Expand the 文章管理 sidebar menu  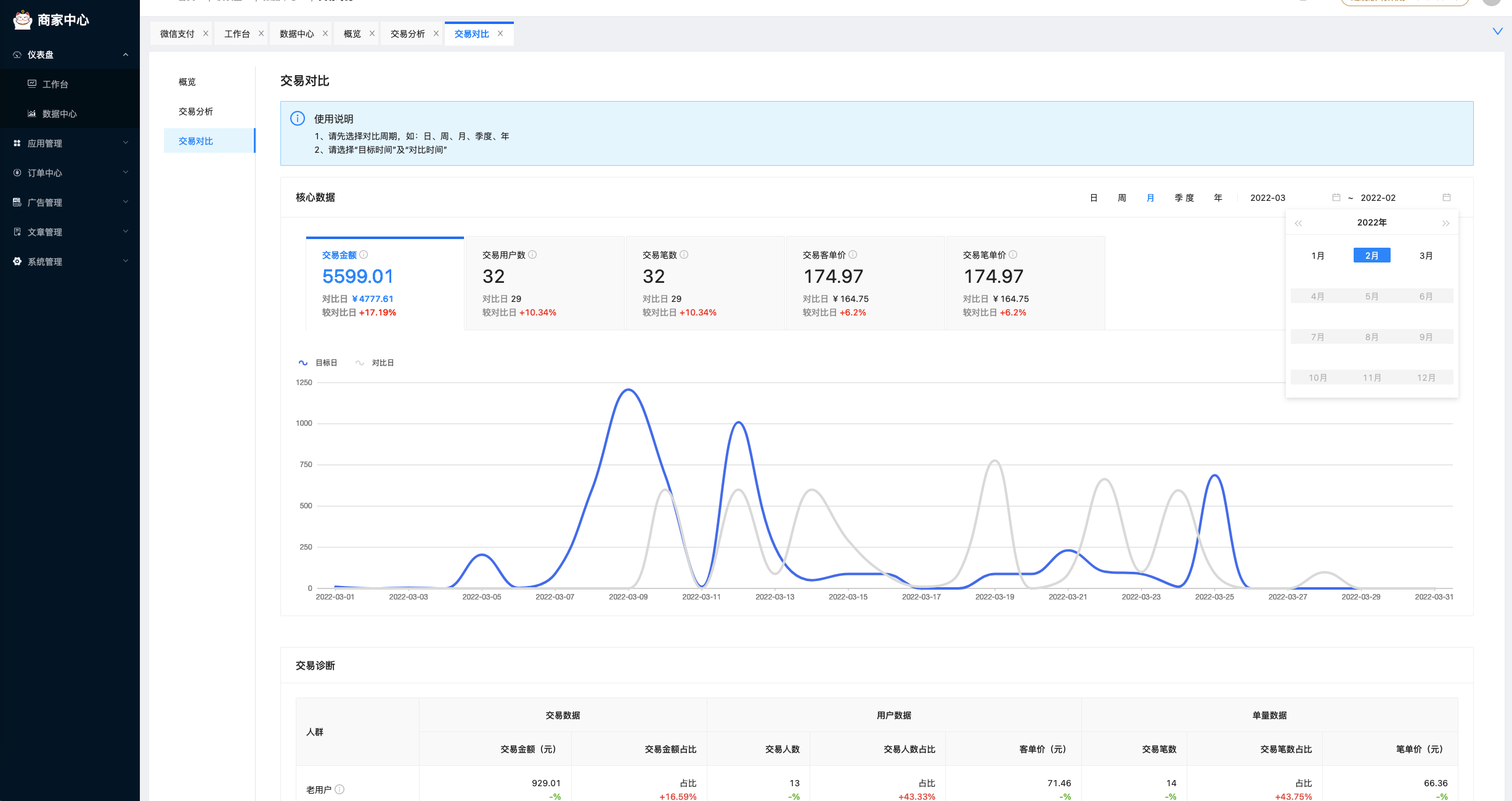point(70,232)
